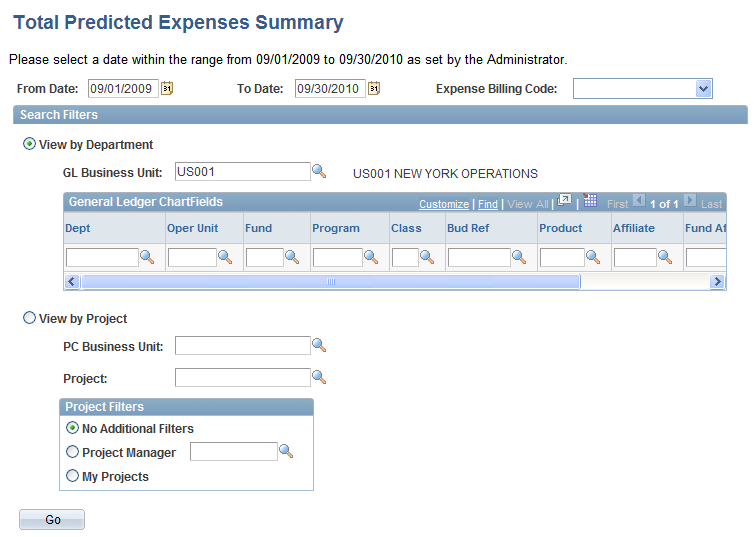The height and width of the screenshot is (537, 756).
Task: Click the From Date input field
Action: click(x=123, y=89)
